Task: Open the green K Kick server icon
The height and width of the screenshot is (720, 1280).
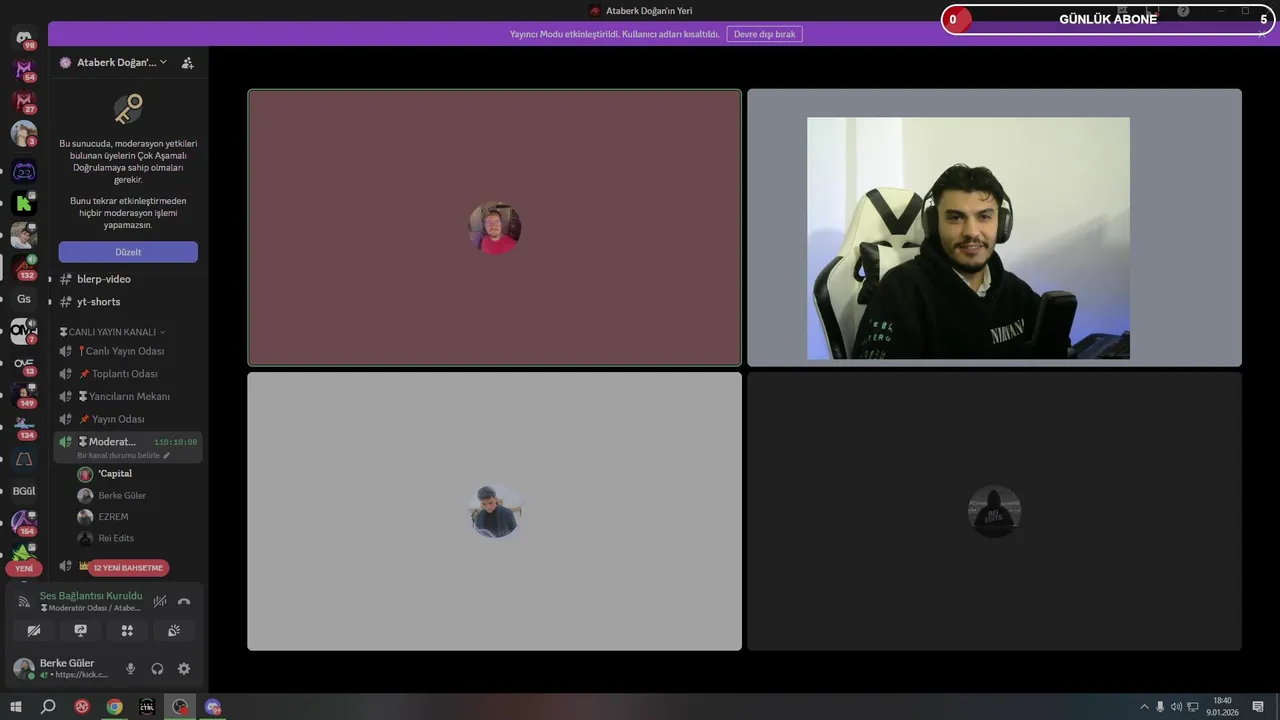Action: pos(23,203)
